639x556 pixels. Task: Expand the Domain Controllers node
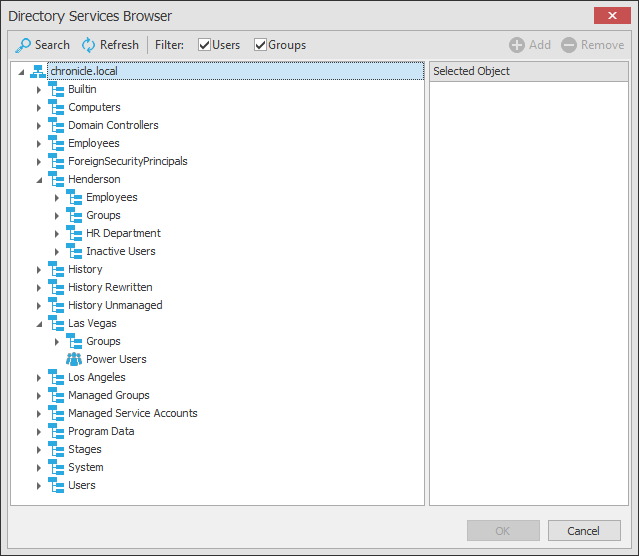click(x=39, y=126)
